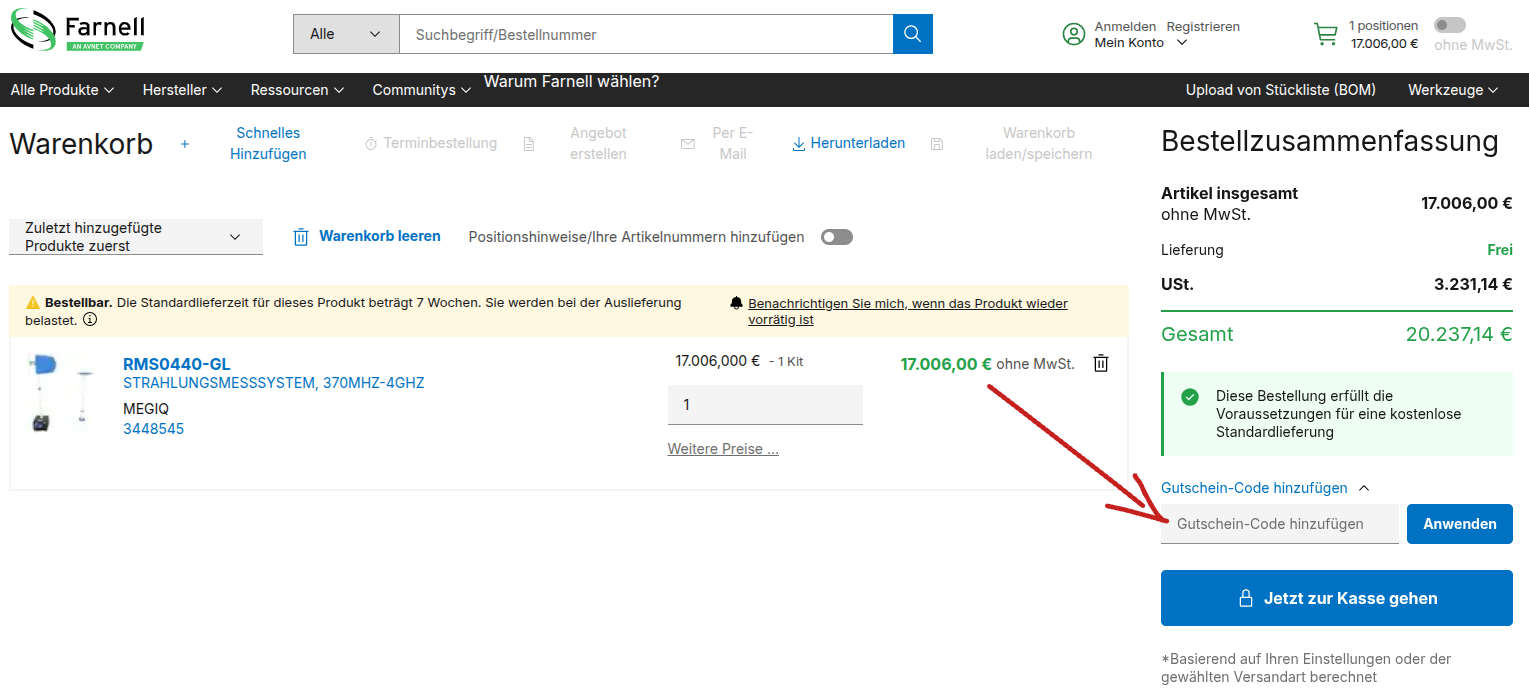Click the warning triangle in the Bestellbar notice
The height and width of the screenshot is (696, 1529).
pos(33,303)
